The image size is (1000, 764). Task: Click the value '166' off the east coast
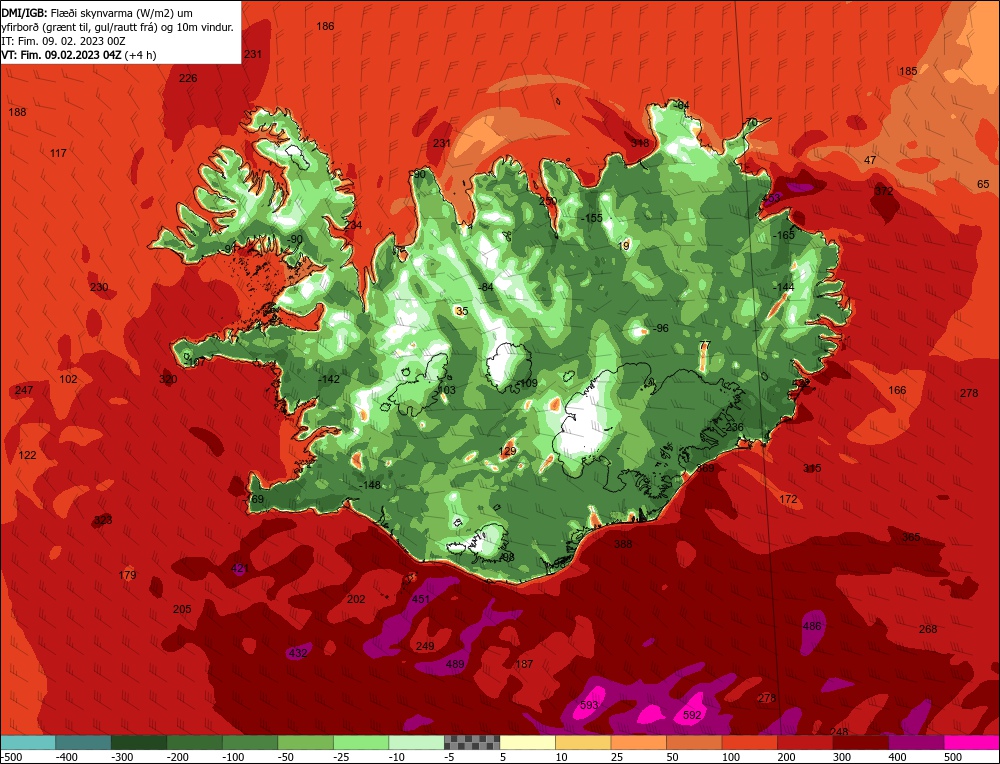897,390
